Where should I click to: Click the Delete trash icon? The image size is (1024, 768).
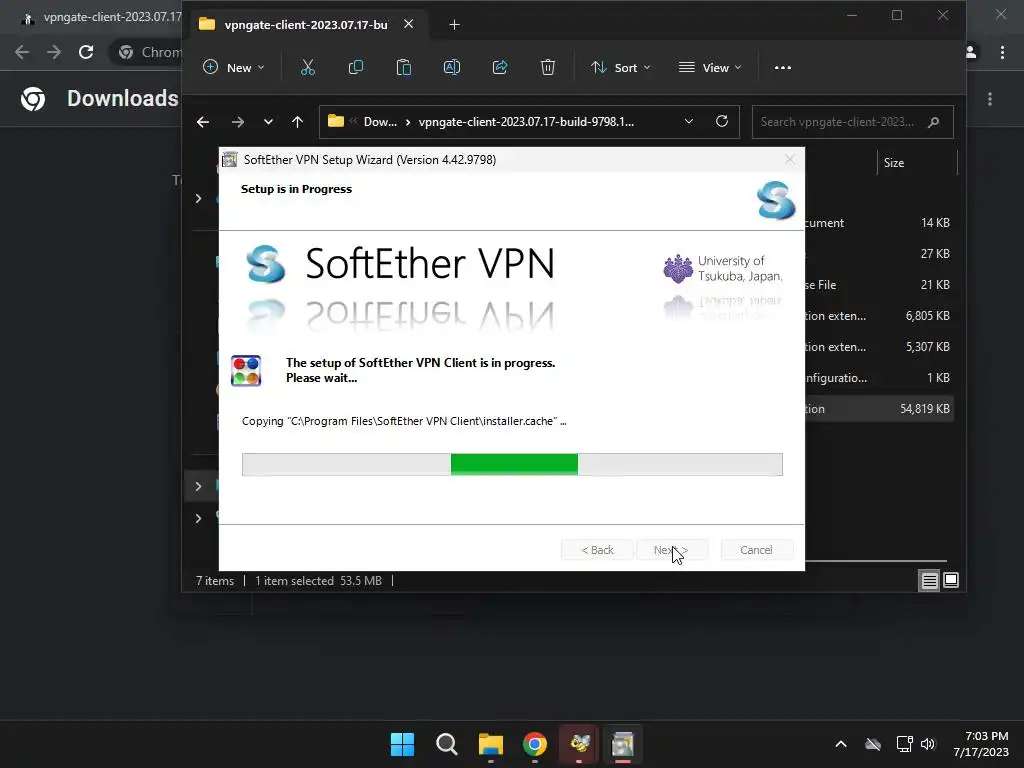(547, 67)
